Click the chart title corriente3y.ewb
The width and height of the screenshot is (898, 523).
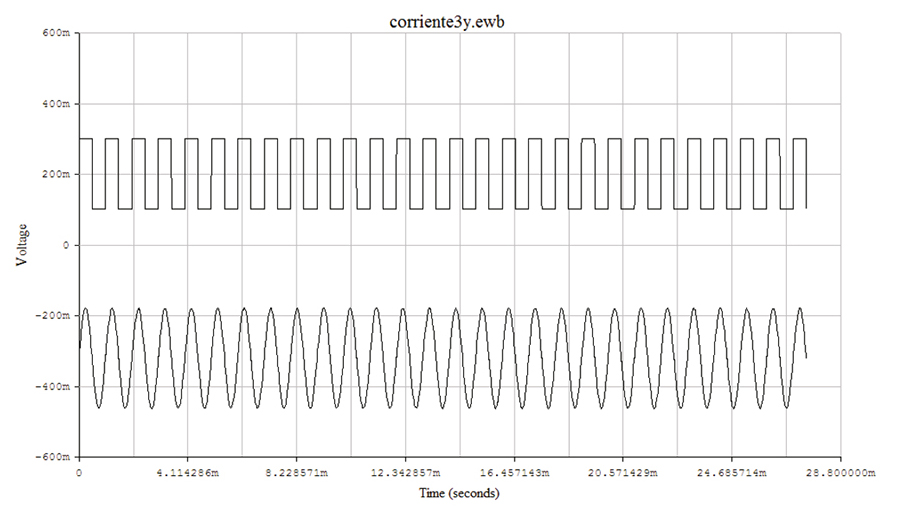(x=448, y=21)
